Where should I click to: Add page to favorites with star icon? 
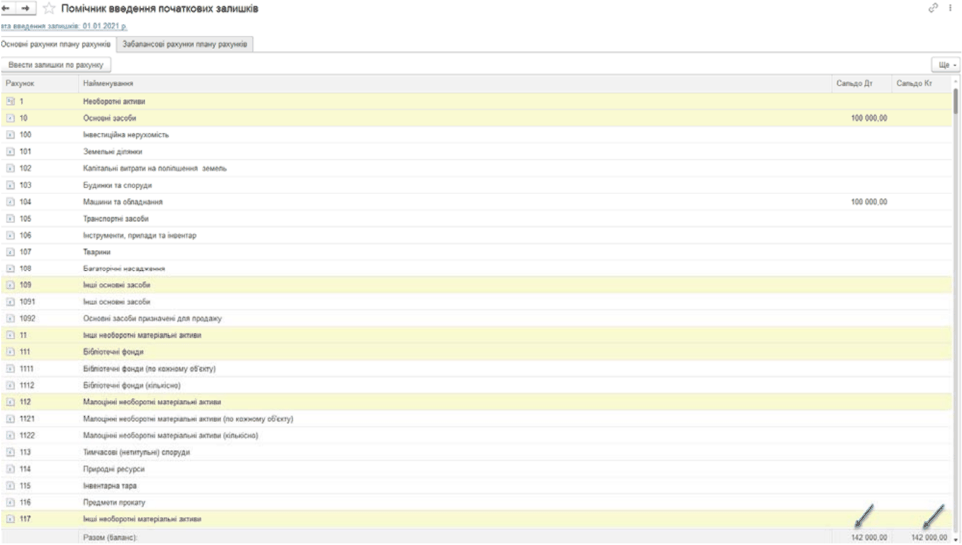coord(48,8)
